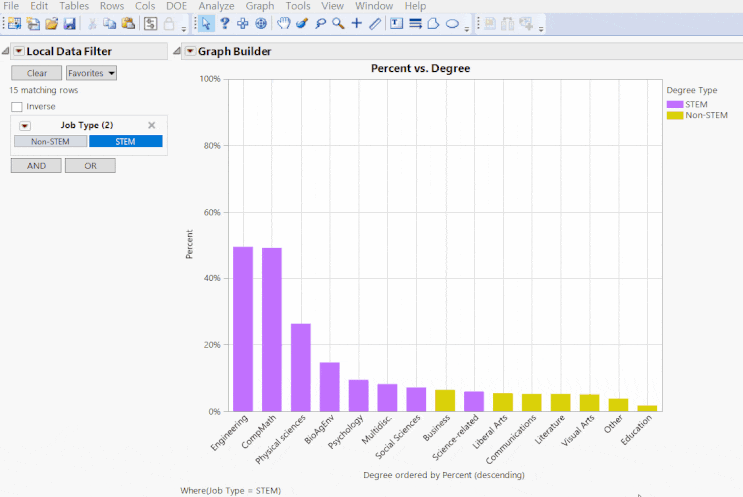Open the Analyze menu
This screenshot has height=497, width=743.
216,6
